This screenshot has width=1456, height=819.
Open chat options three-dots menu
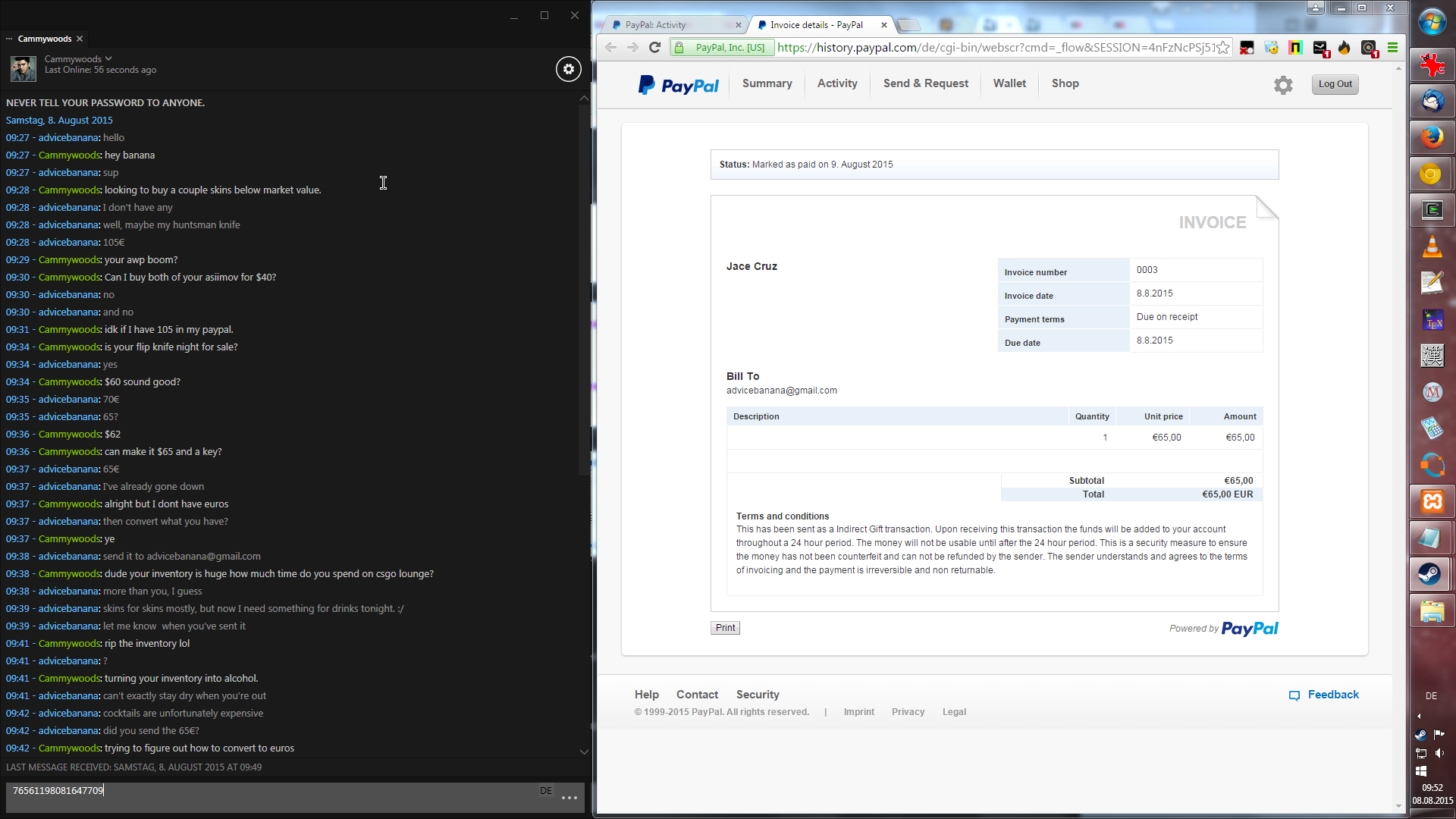point(570,798)
